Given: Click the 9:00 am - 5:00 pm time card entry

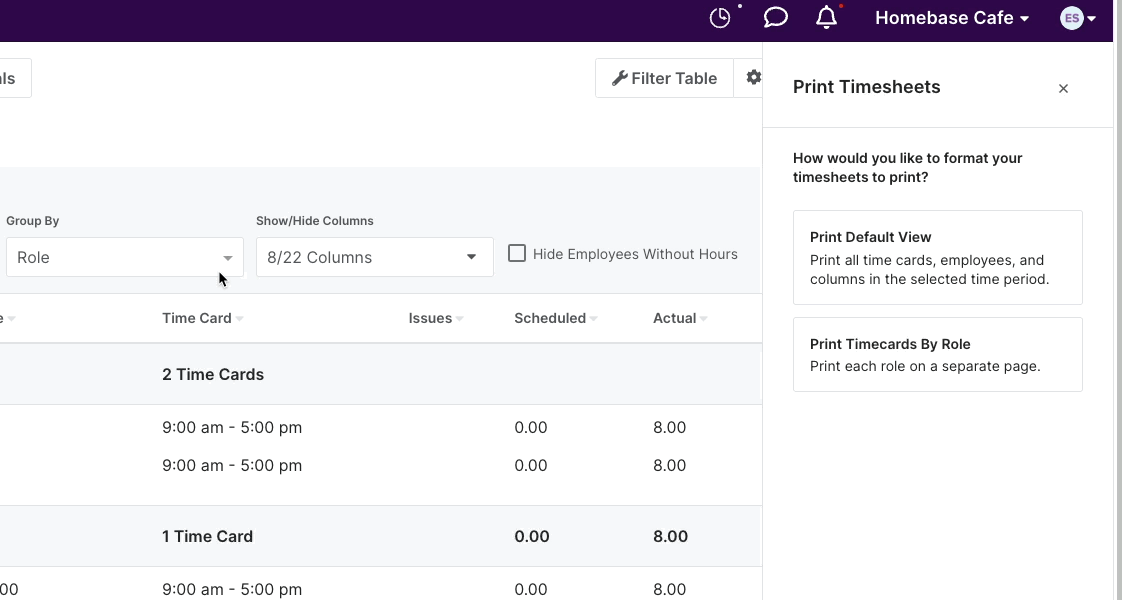Looking at the screenshot, I should pos(232,427).
